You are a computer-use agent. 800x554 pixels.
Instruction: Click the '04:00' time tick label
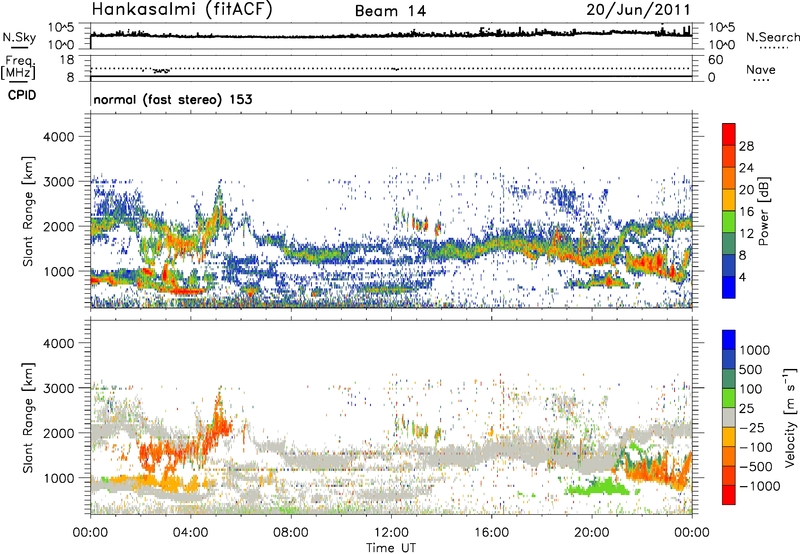(x=191, y=533)
